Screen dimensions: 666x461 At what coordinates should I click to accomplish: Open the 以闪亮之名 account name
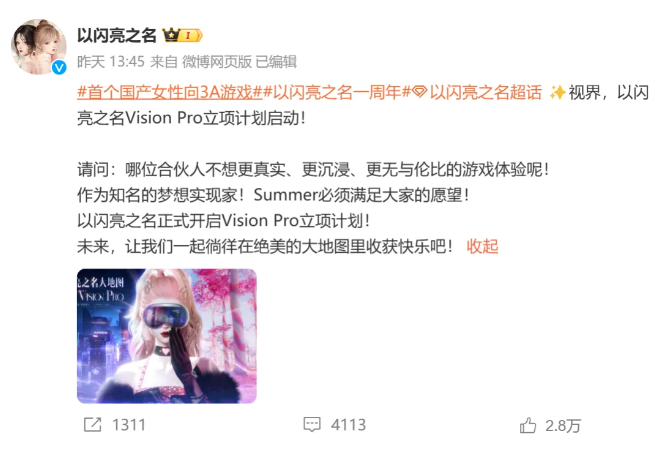point(117,35)
